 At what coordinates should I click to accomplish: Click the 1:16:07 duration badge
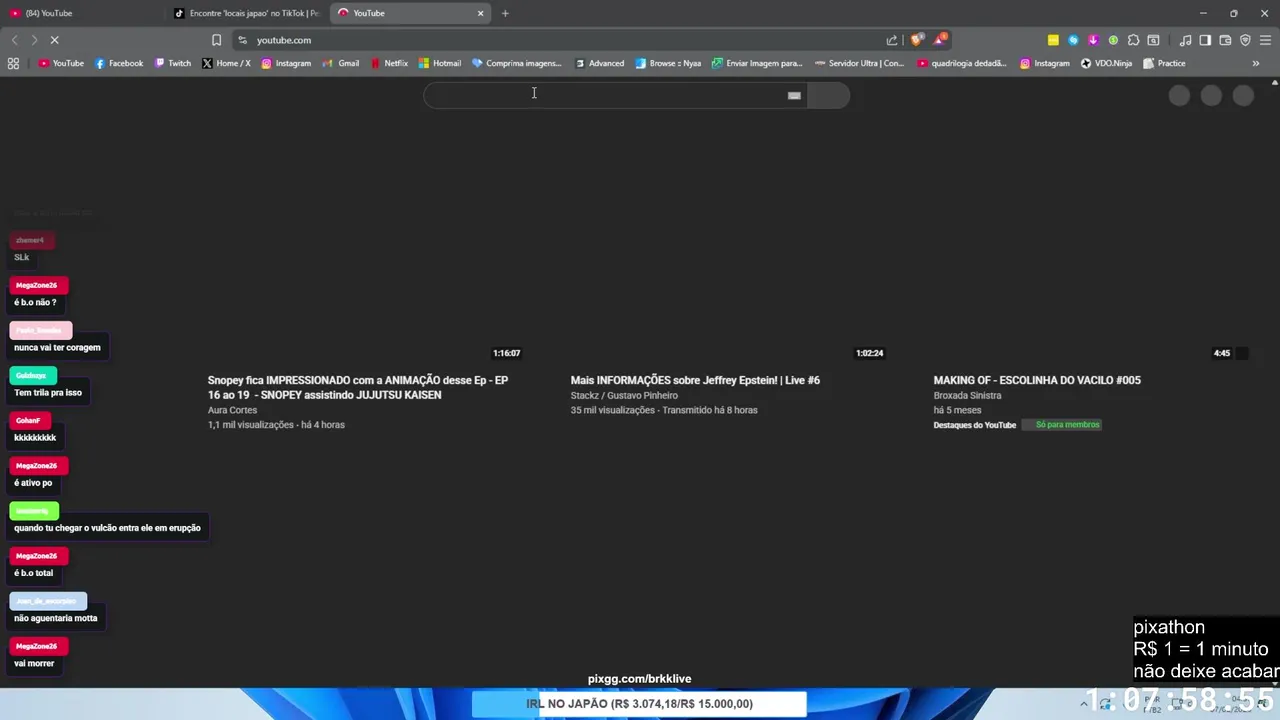tap(507, 353)
